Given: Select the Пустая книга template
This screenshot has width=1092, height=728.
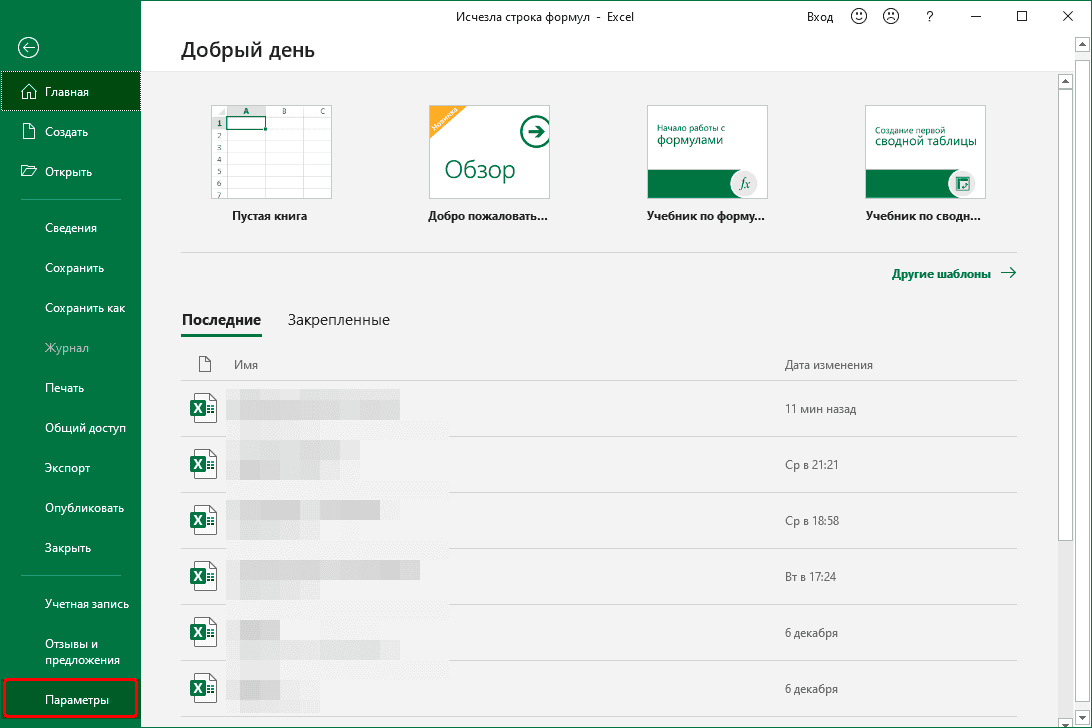Looking at the screenshot, I should coord(270,151).
